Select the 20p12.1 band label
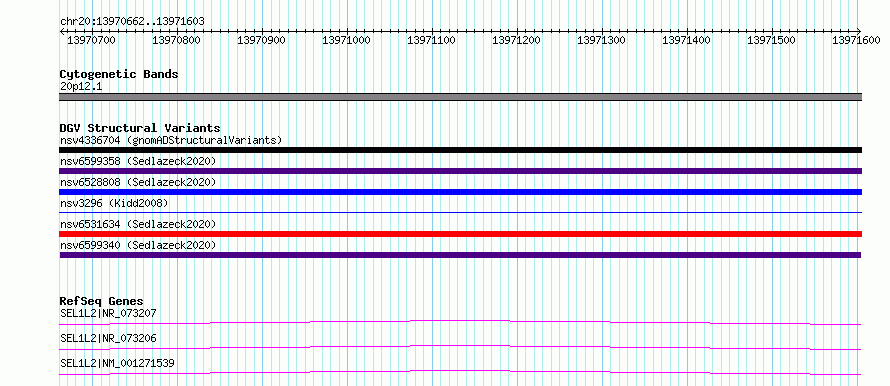 click(81, 87)
